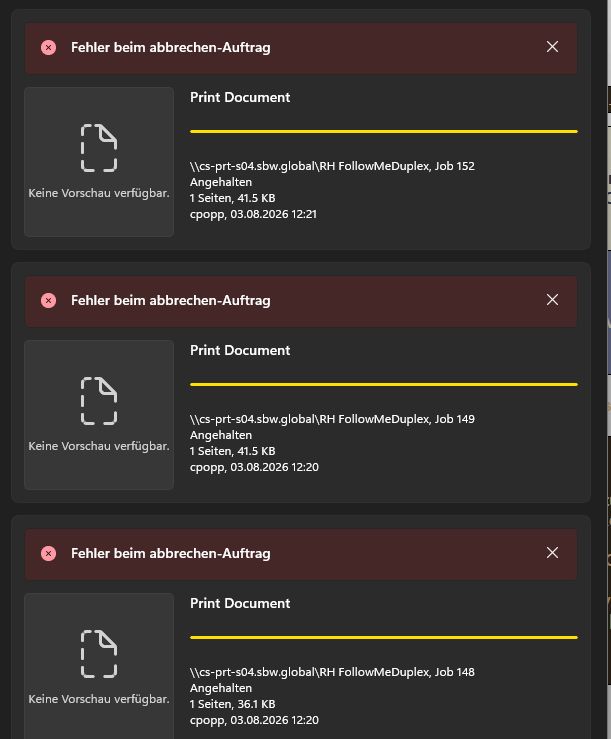The width and height of the screenshot is (611, 739).
Task: Click the missing-preview document icon for Job 149
Action: tap(99, 401)
